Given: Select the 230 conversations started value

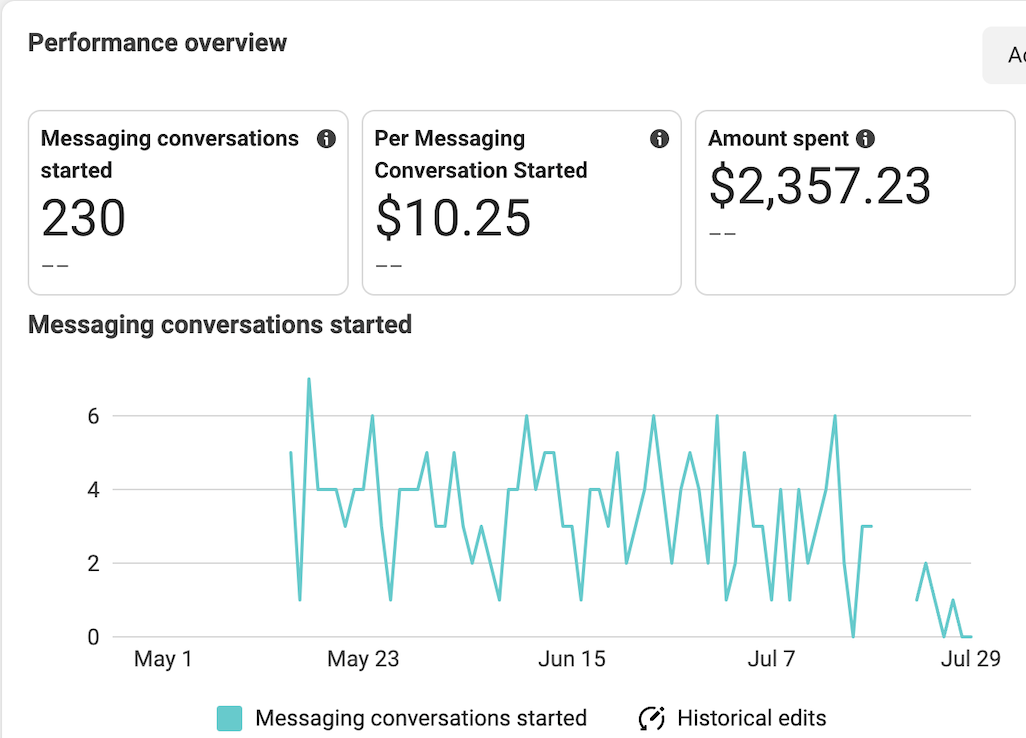Looking at the screenshot, I should pos(84,218).
